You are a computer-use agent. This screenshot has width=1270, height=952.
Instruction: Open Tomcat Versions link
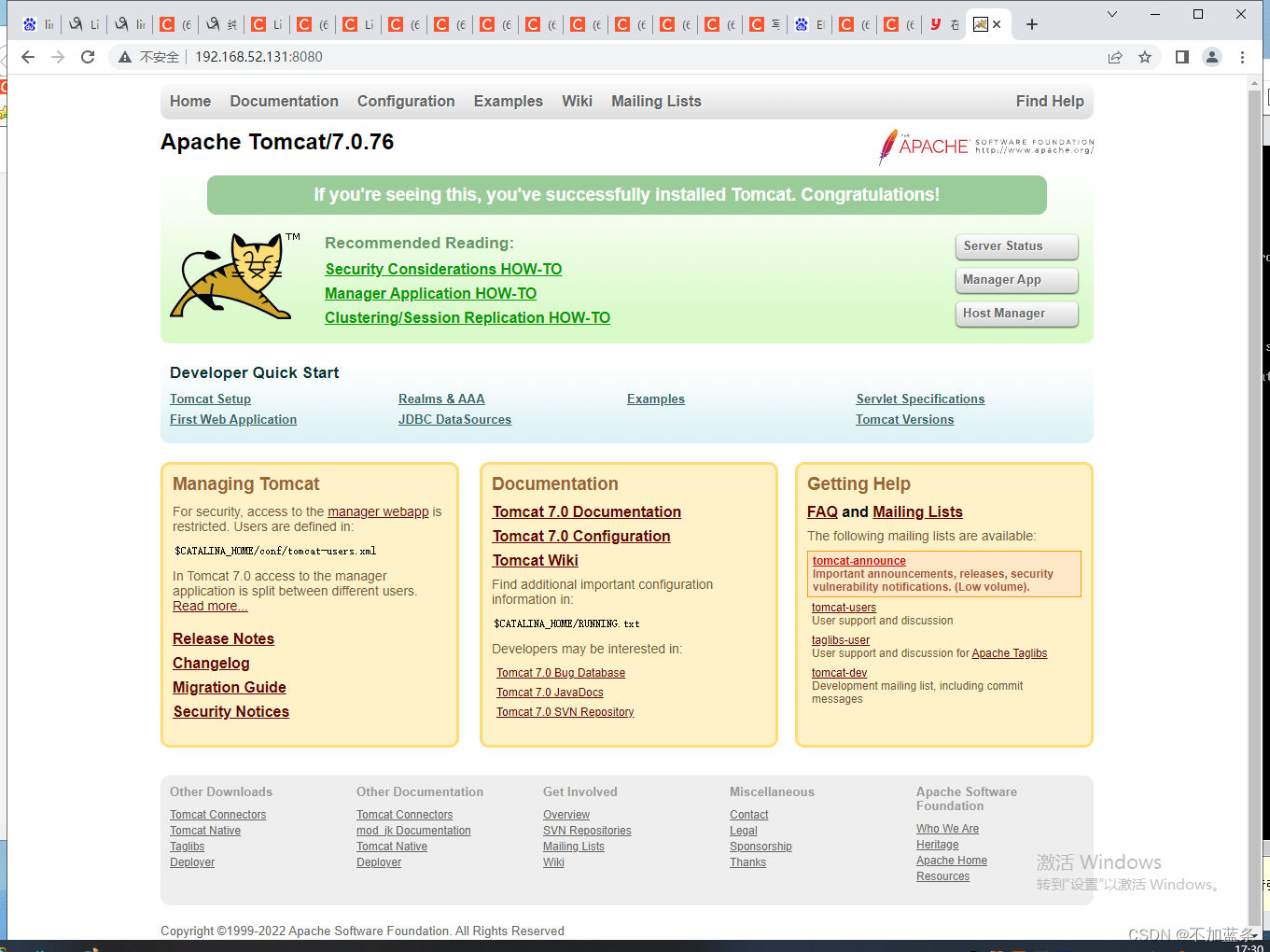click(905, 419)
